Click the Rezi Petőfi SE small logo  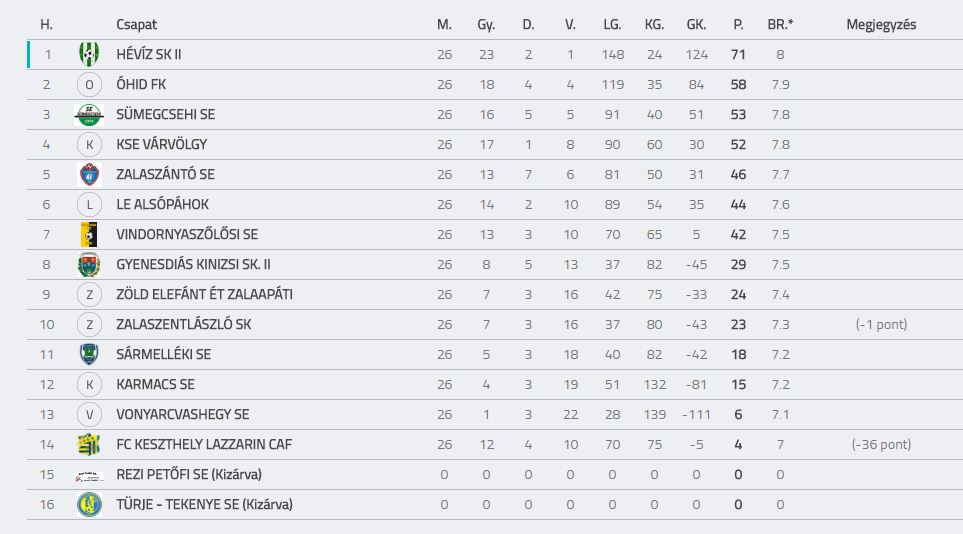[89, 476]
